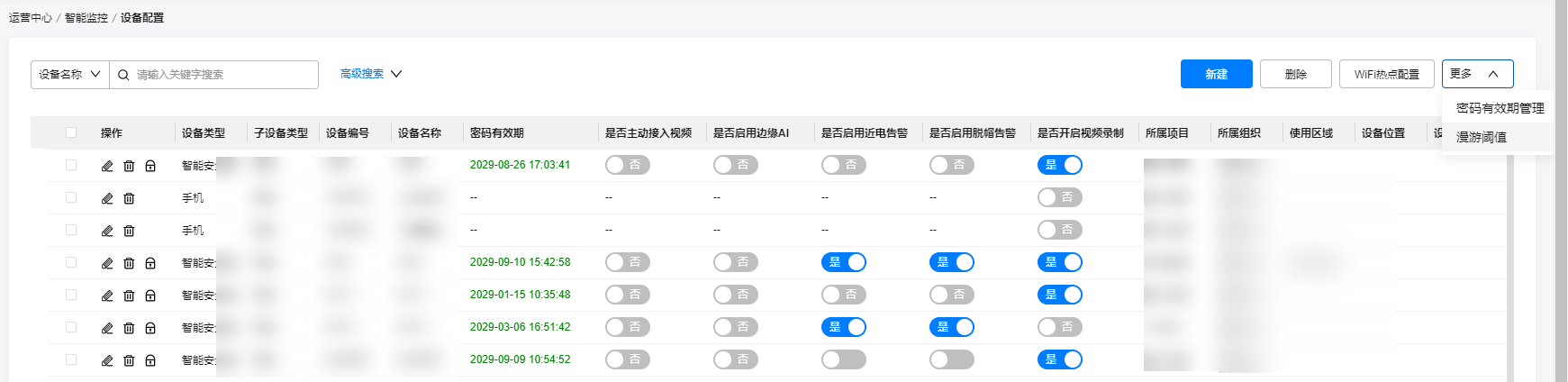Expand the 高级搜索 advanced search panel
Image resolution: width=1568 pixels, height=382 pixels.
pos(370,74)
